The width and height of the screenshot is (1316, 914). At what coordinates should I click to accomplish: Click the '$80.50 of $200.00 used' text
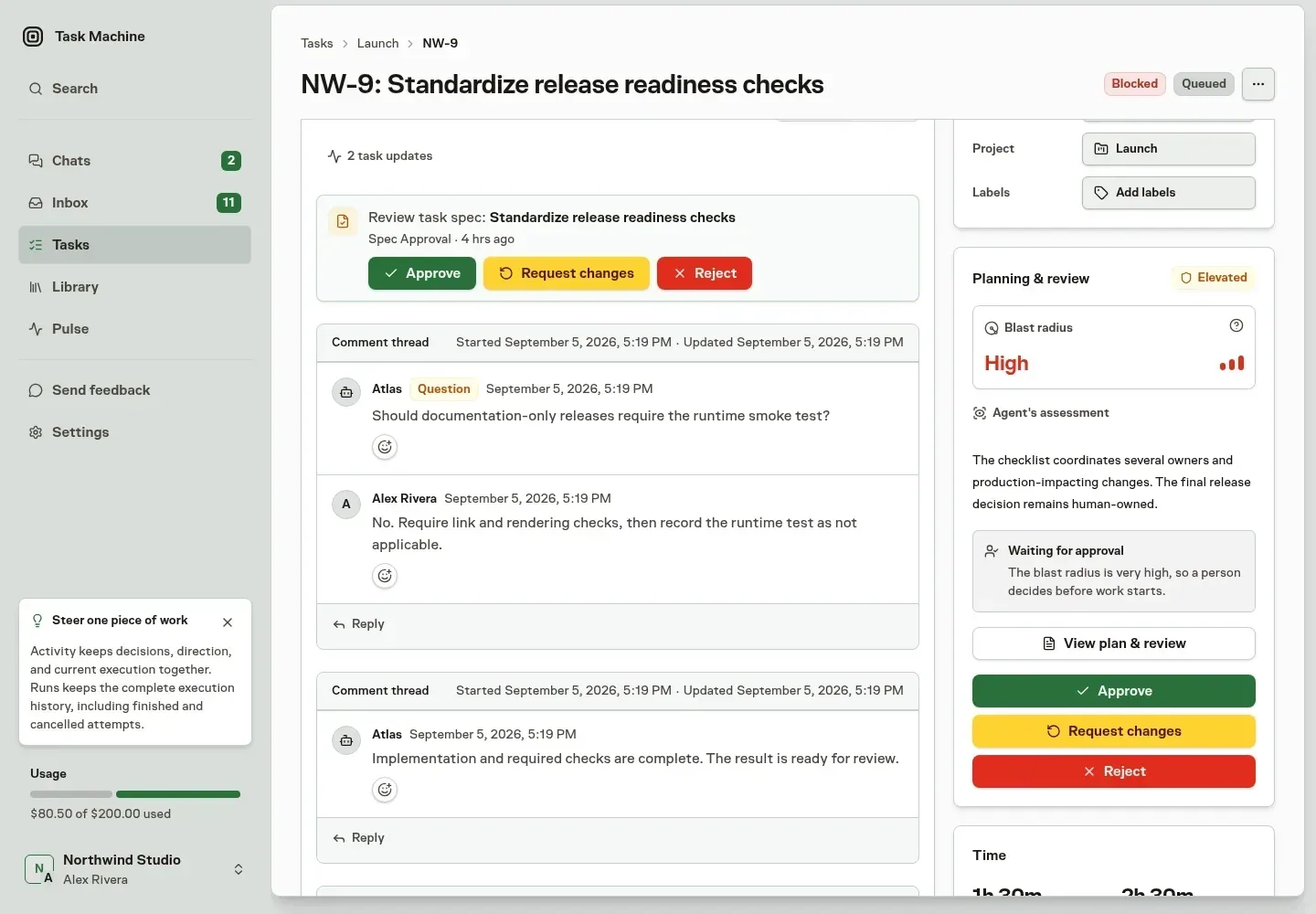pos(101,813)
